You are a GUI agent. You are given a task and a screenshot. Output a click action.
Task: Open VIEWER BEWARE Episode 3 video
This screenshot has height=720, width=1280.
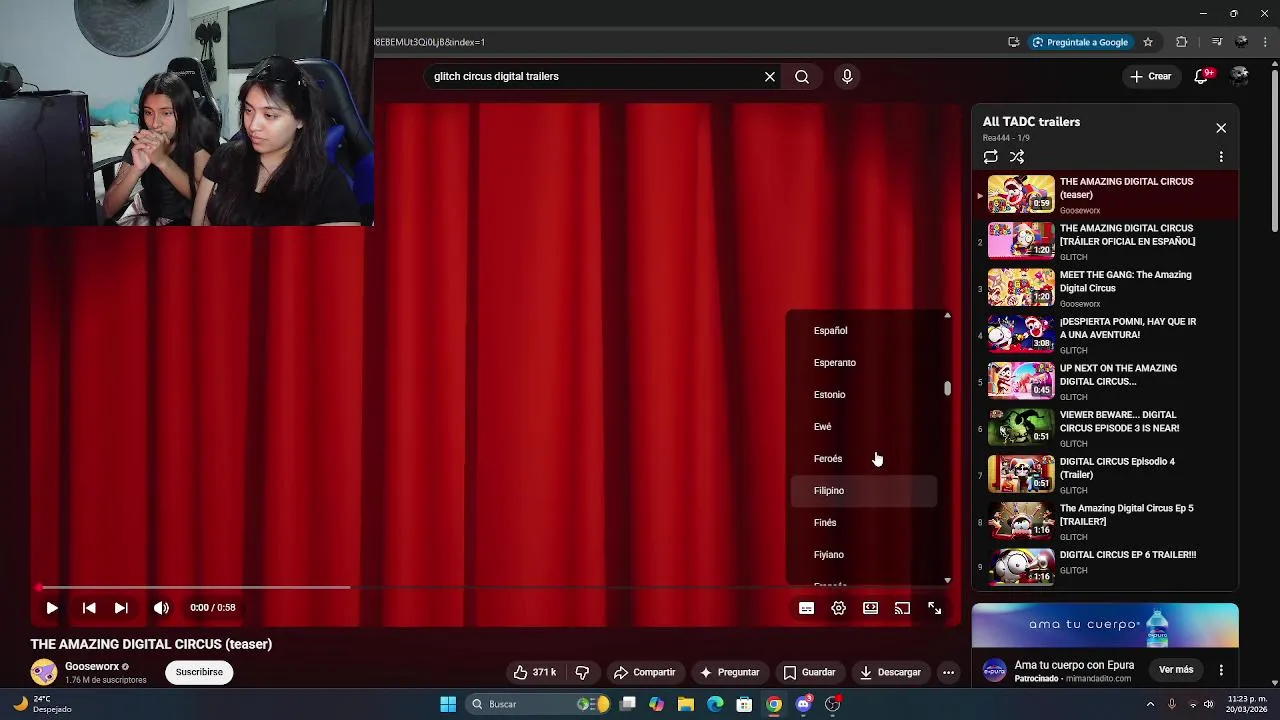[x=1105, y=428]
